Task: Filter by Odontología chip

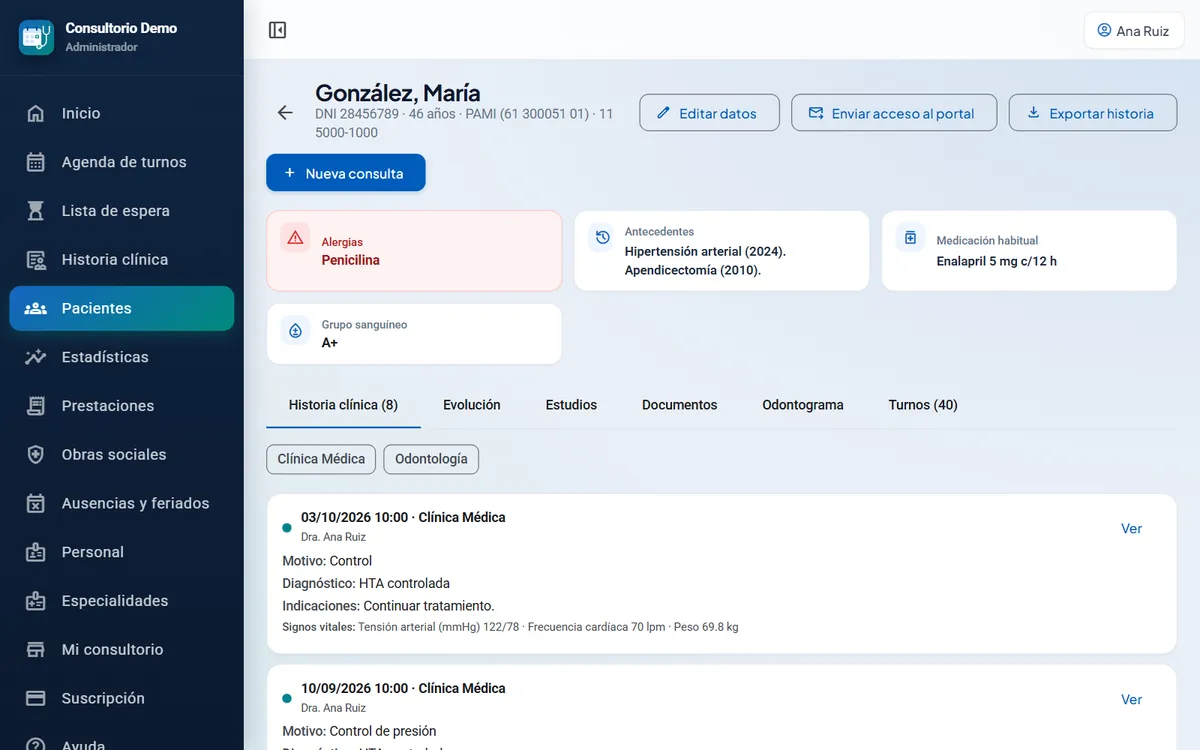Action: pyautogui.click(x=431, y=459)
